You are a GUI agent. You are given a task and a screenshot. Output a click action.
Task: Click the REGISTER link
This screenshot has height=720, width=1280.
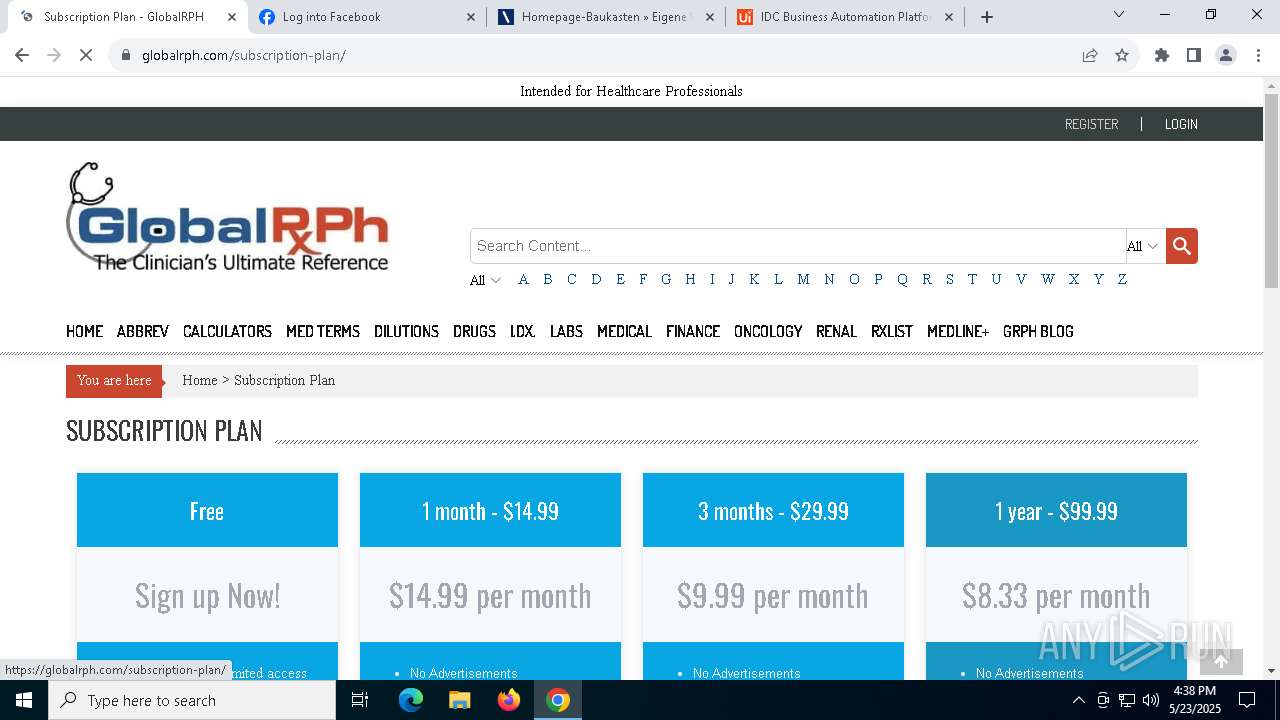click(1091, 124)
